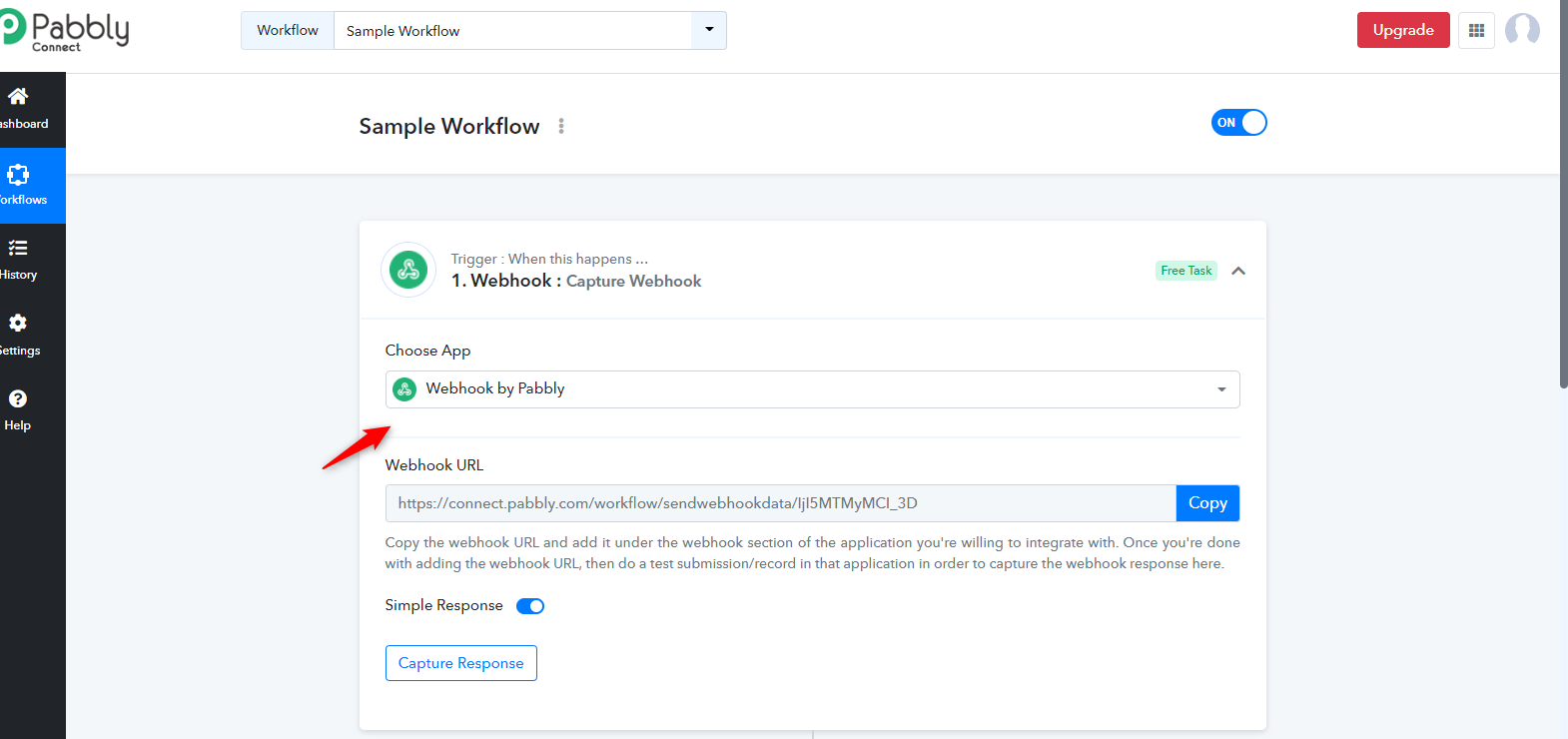Click the Capture Response button
Screen dimensions: 1568x739
coord(461,663)
